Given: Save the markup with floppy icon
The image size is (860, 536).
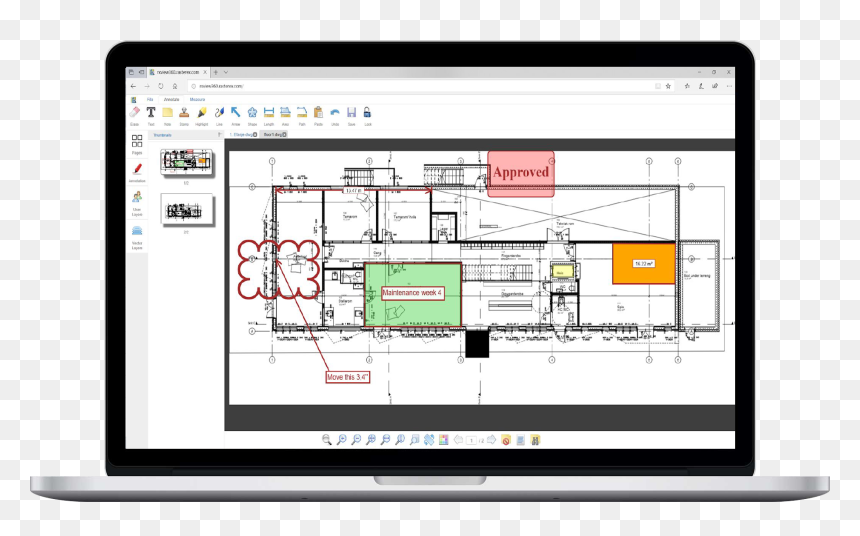Looking at the screenshot, I should pyautogui.click(x=351, y=112).
